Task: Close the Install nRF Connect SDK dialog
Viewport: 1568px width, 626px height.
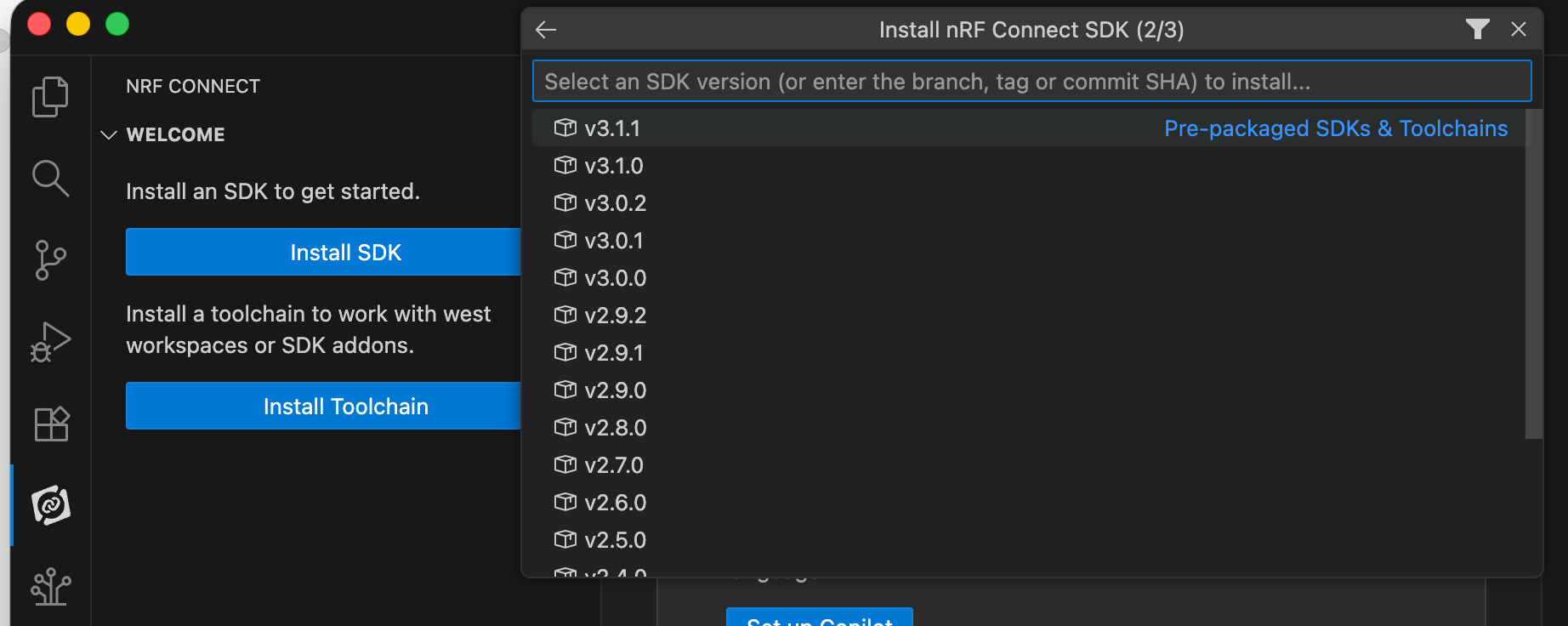Action: point(1519,30)
